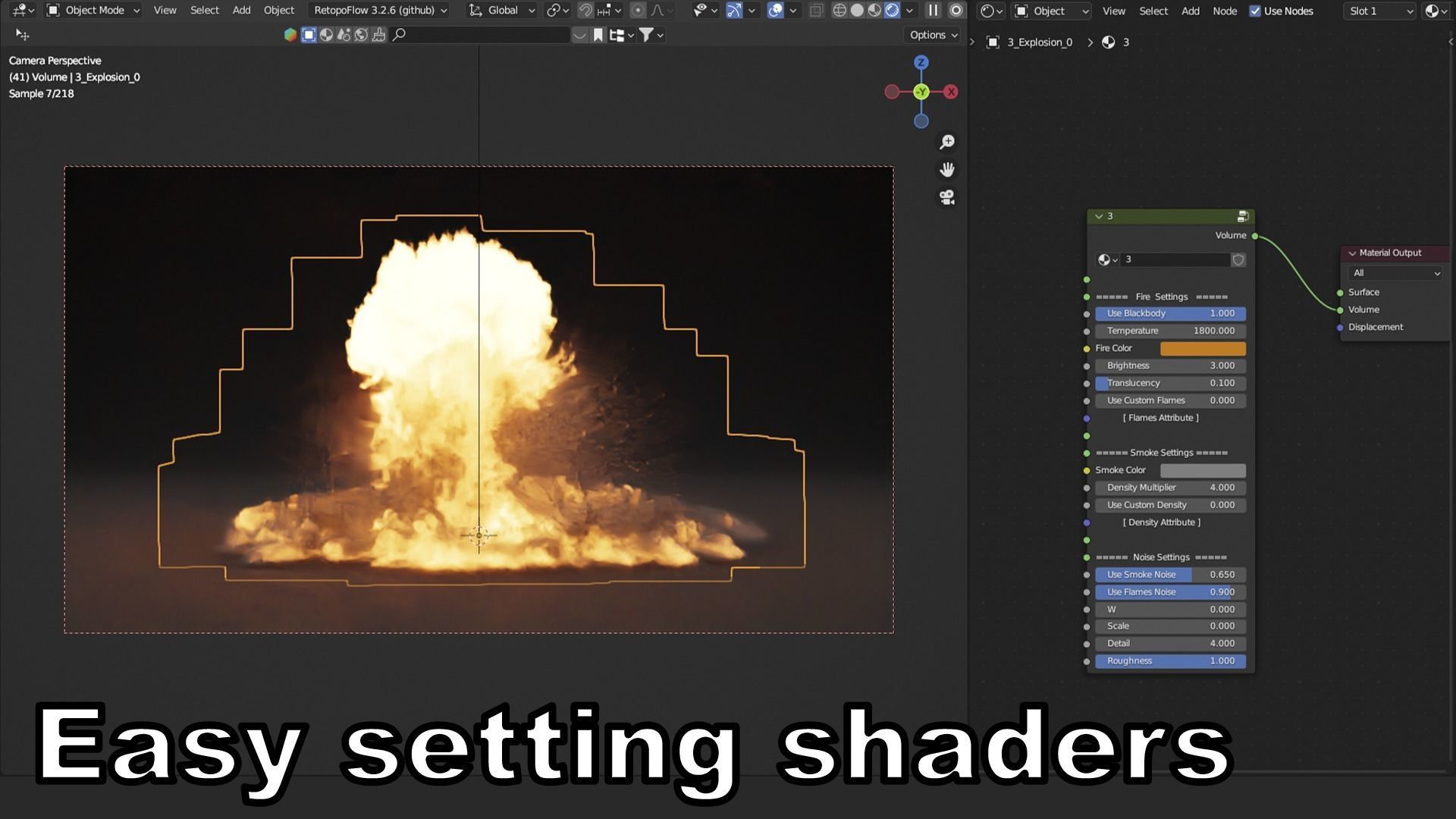Click the red X axis gizmo ball
Image resolution: width=1456 pixels, height=819 pixels.
pos(951,92)
